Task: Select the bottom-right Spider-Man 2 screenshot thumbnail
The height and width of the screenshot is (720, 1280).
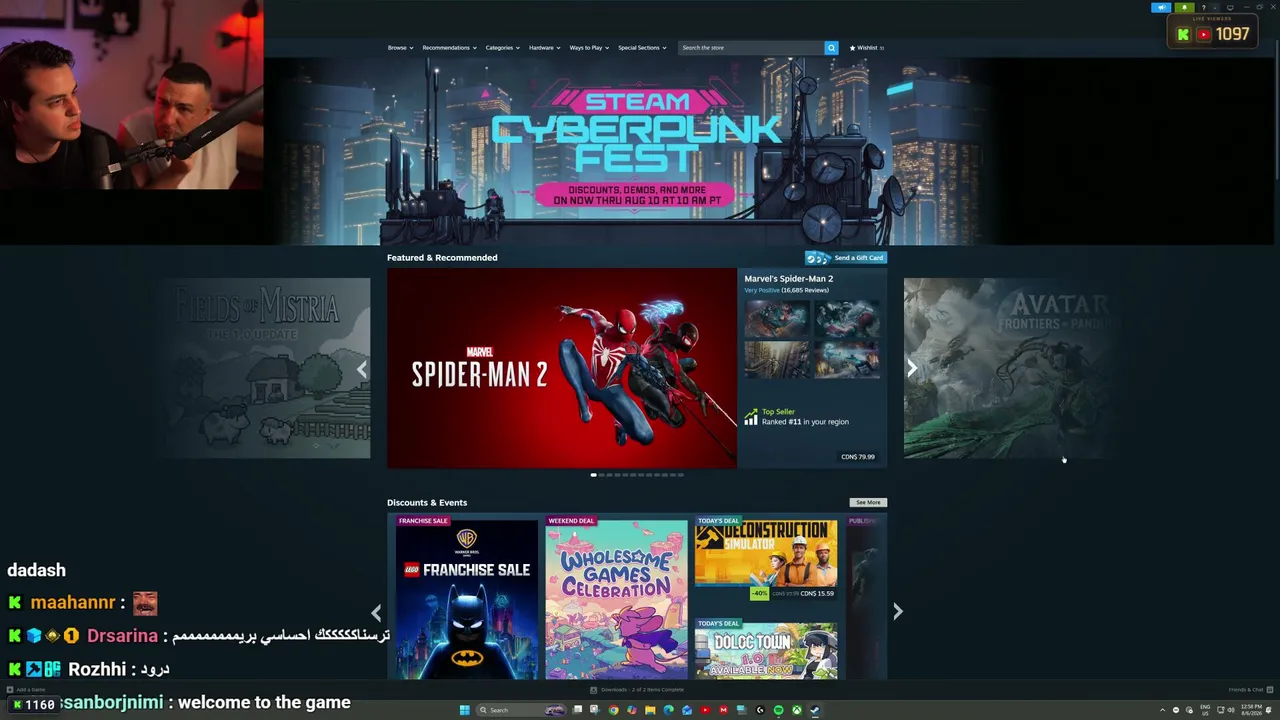Action: (x=847, y=360)
